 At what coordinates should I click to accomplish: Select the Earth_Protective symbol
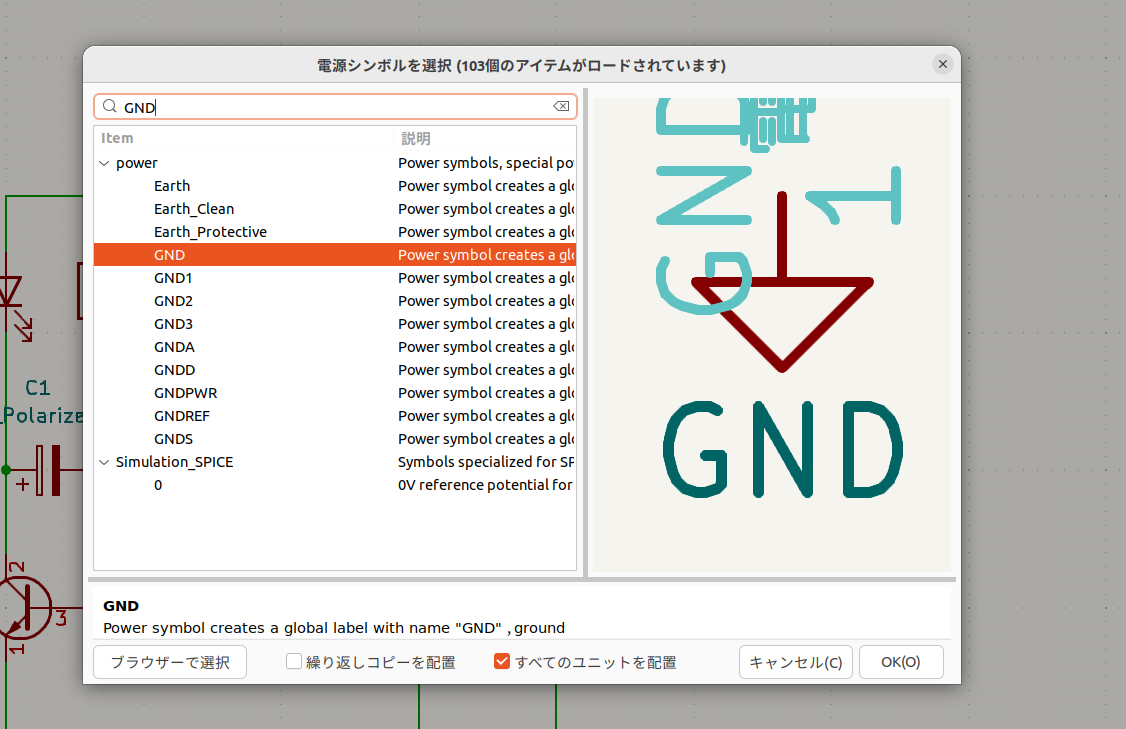pyautogui.click(x=210, y=232)
